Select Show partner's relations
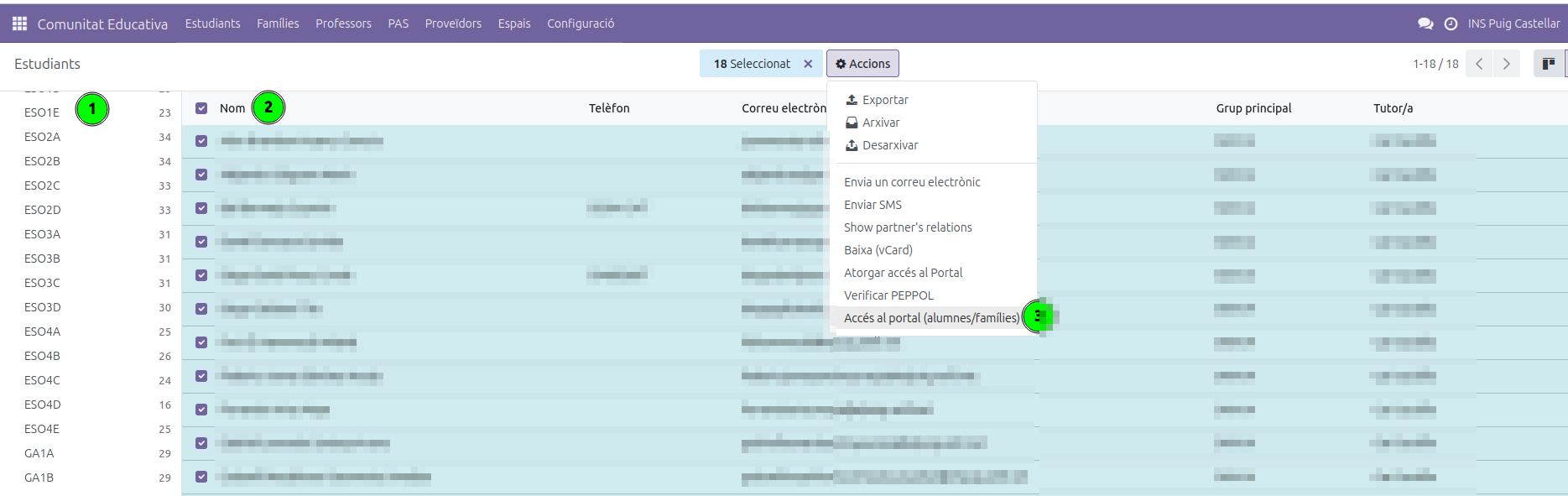Viewport: 1568px width, 496px height. coord(908,227)
